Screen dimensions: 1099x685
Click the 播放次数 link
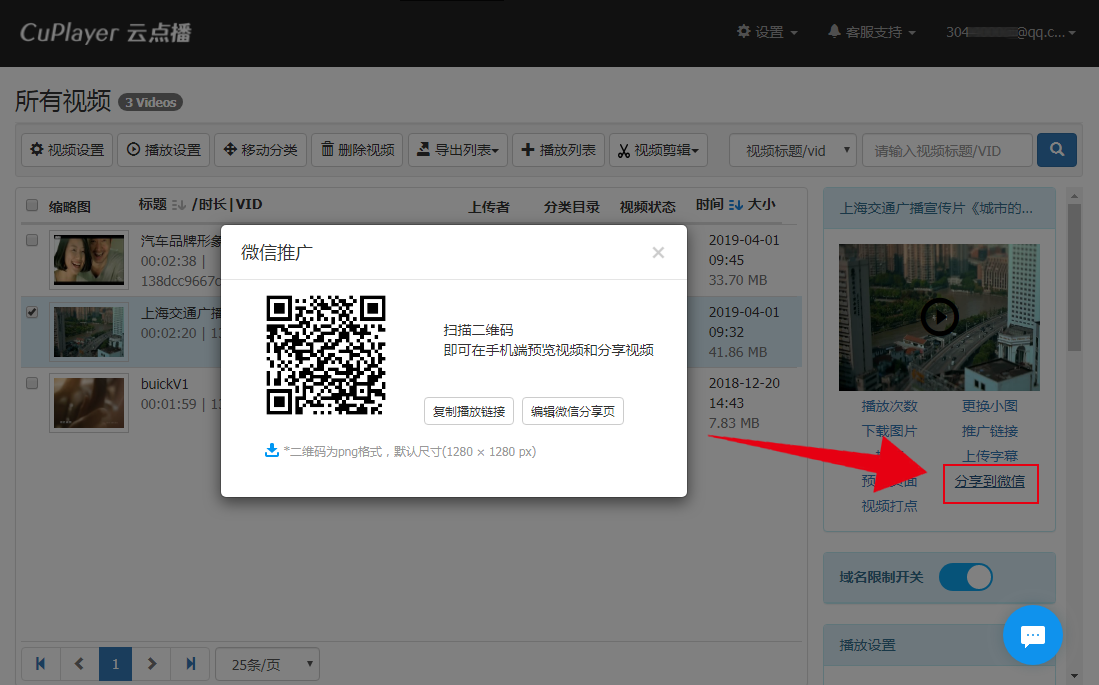[889, 406]
